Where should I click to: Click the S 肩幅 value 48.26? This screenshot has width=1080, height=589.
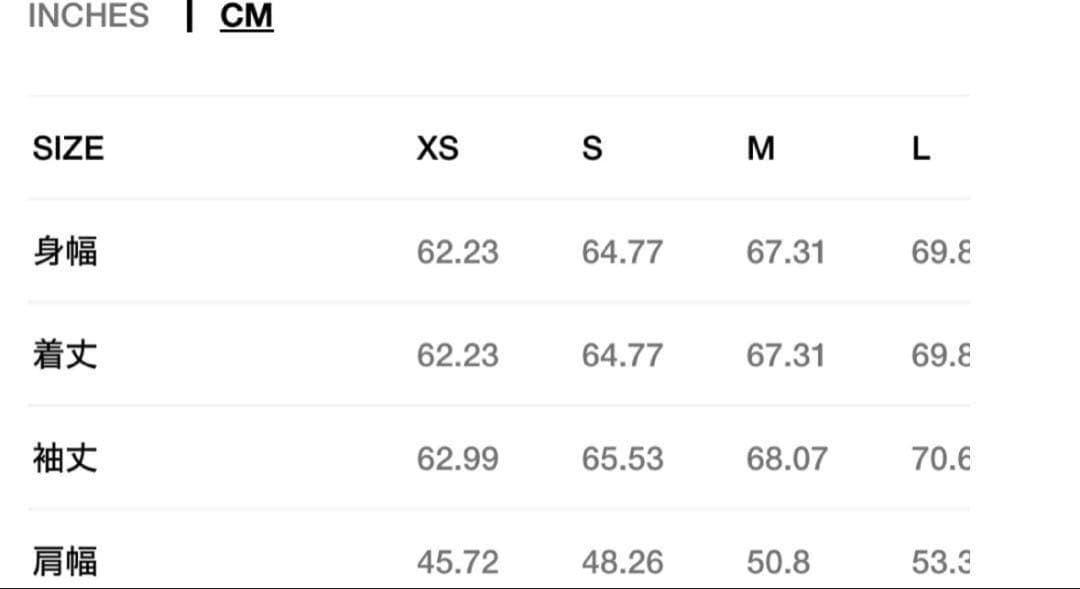pyautogui.click(x=622, y=562)
